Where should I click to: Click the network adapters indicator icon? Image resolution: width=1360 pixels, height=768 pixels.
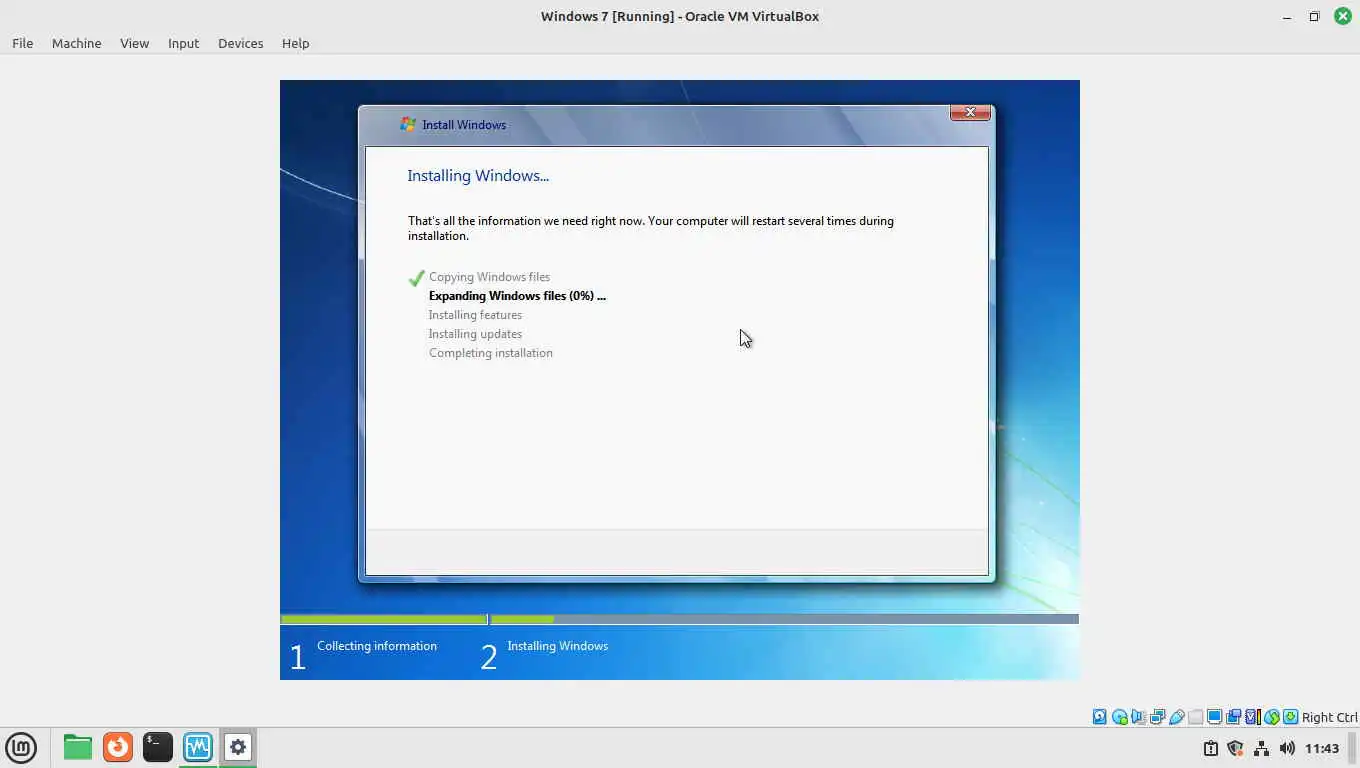tap(1157, 717)
